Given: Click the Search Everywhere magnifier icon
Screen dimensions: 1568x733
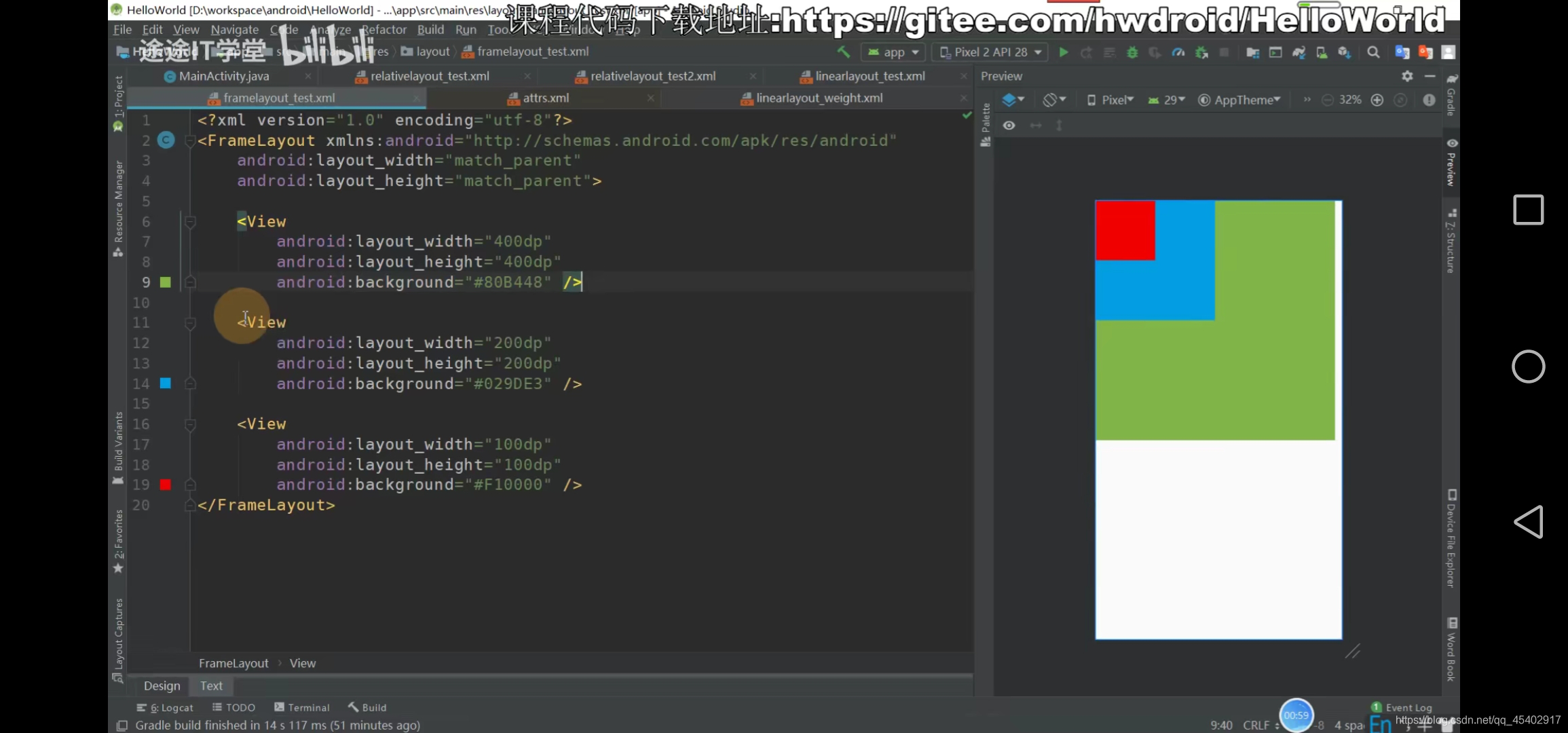Looking at the screenshot, I should (x=1373, y=52).
